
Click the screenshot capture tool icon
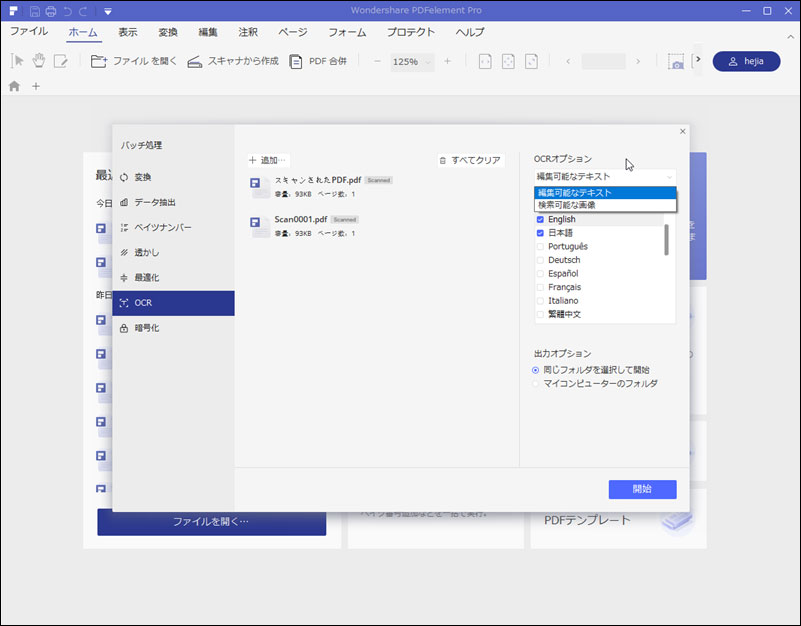coord(676,61)
